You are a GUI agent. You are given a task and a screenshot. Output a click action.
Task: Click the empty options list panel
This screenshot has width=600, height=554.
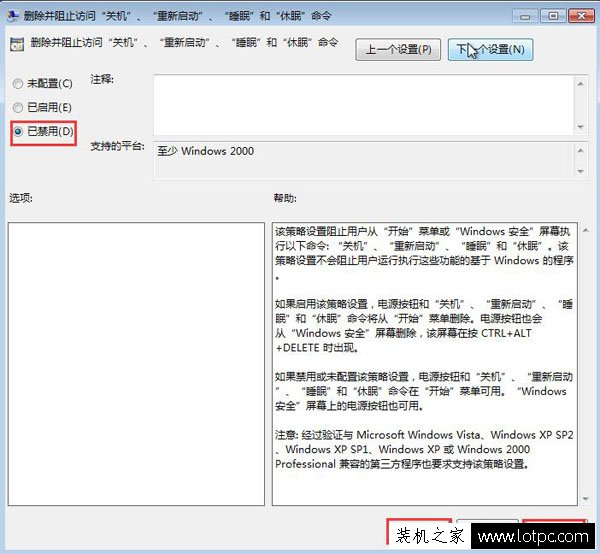click(136, 364)
